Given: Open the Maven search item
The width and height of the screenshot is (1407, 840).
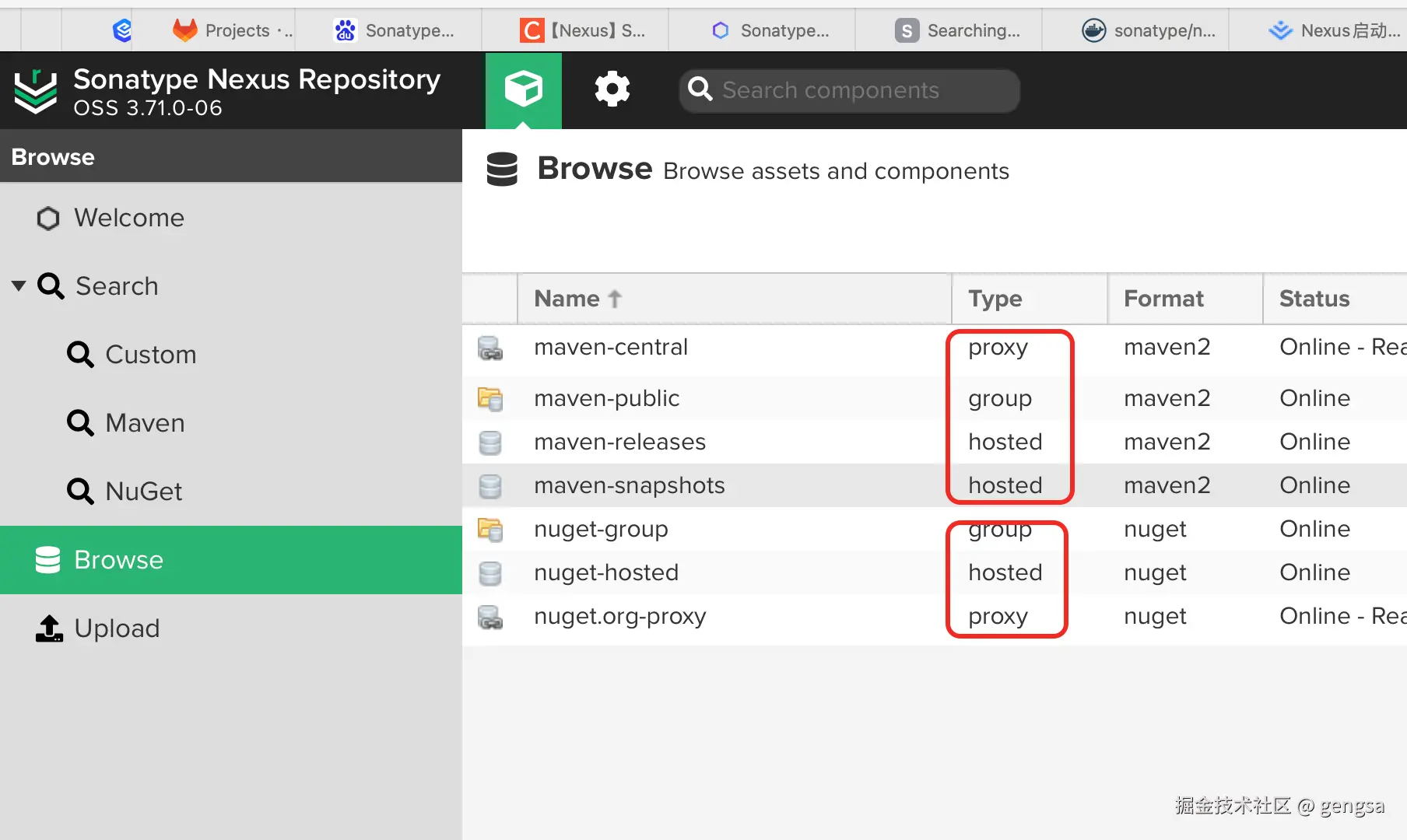Looking at the screenshot, I should [x=231, y=423].
